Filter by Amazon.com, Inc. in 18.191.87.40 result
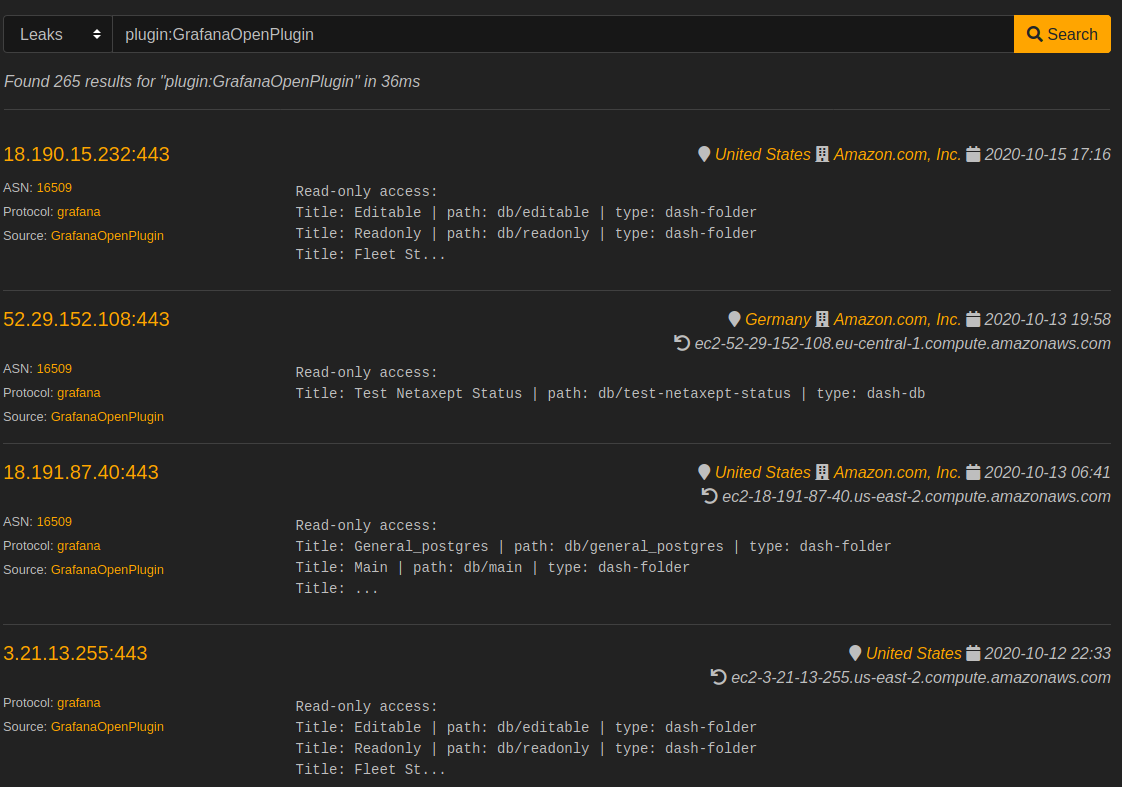 pyautogui.click(x=897, y=473)
